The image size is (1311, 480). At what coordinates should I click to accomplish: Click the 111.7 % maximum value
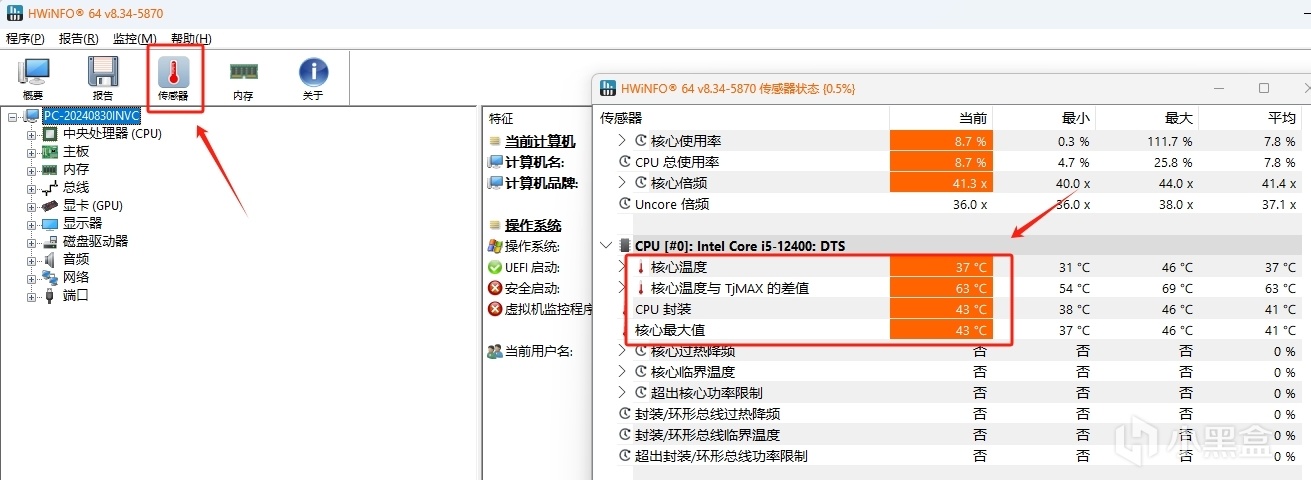(x=1172, y=141)
